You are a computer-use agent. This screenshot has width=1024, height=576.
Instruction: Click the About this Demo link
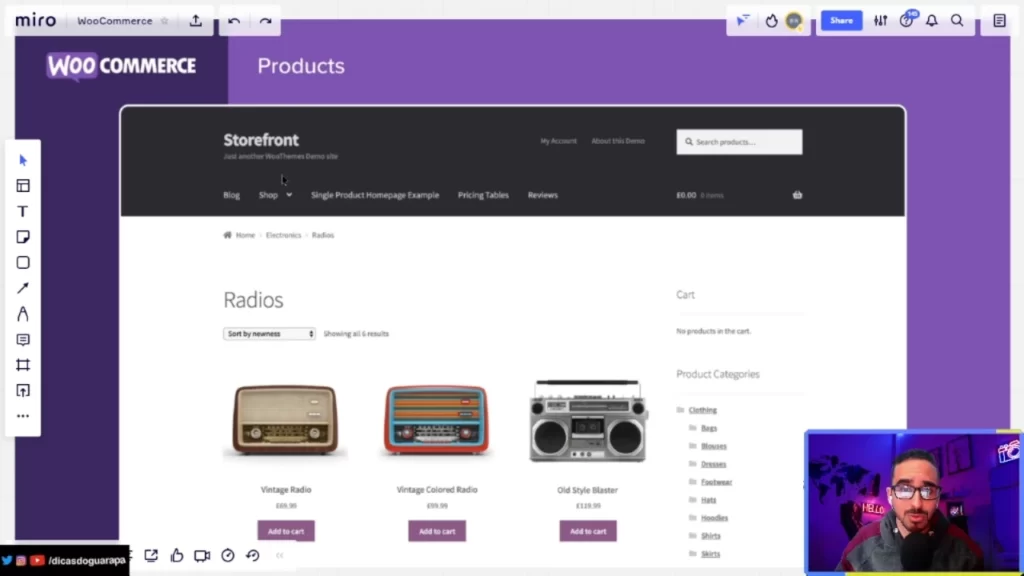[618, 141]
